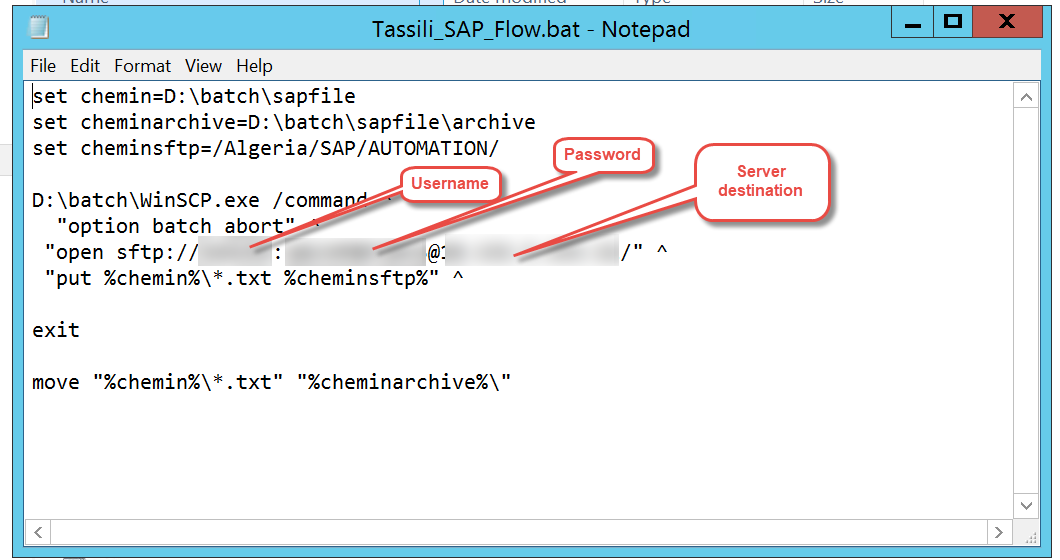Click the vertical scrollbar track

[x=1025, y=300]
